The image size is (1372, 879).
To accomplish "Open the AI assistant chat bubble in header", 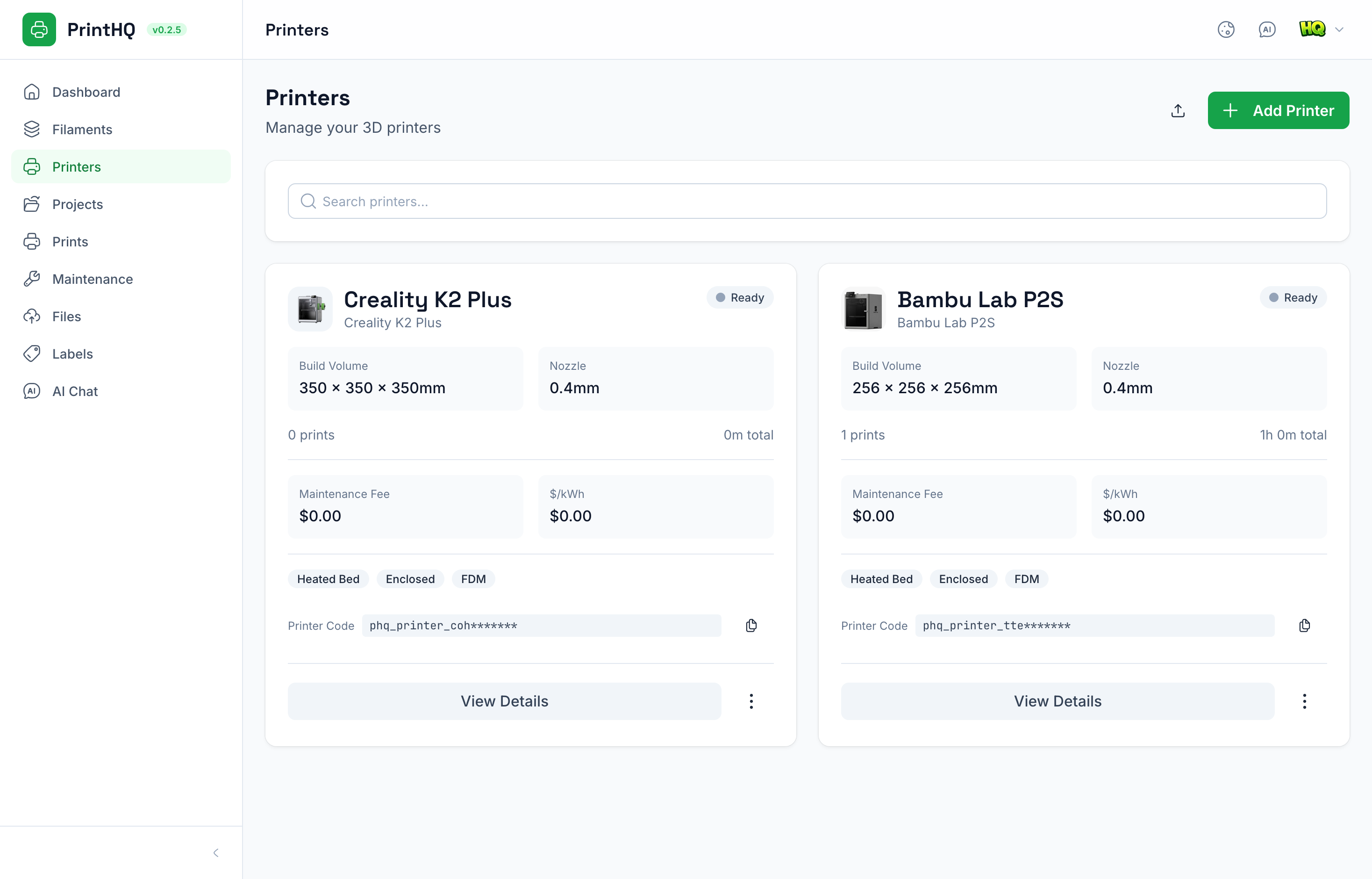I will coord(1267,29).
